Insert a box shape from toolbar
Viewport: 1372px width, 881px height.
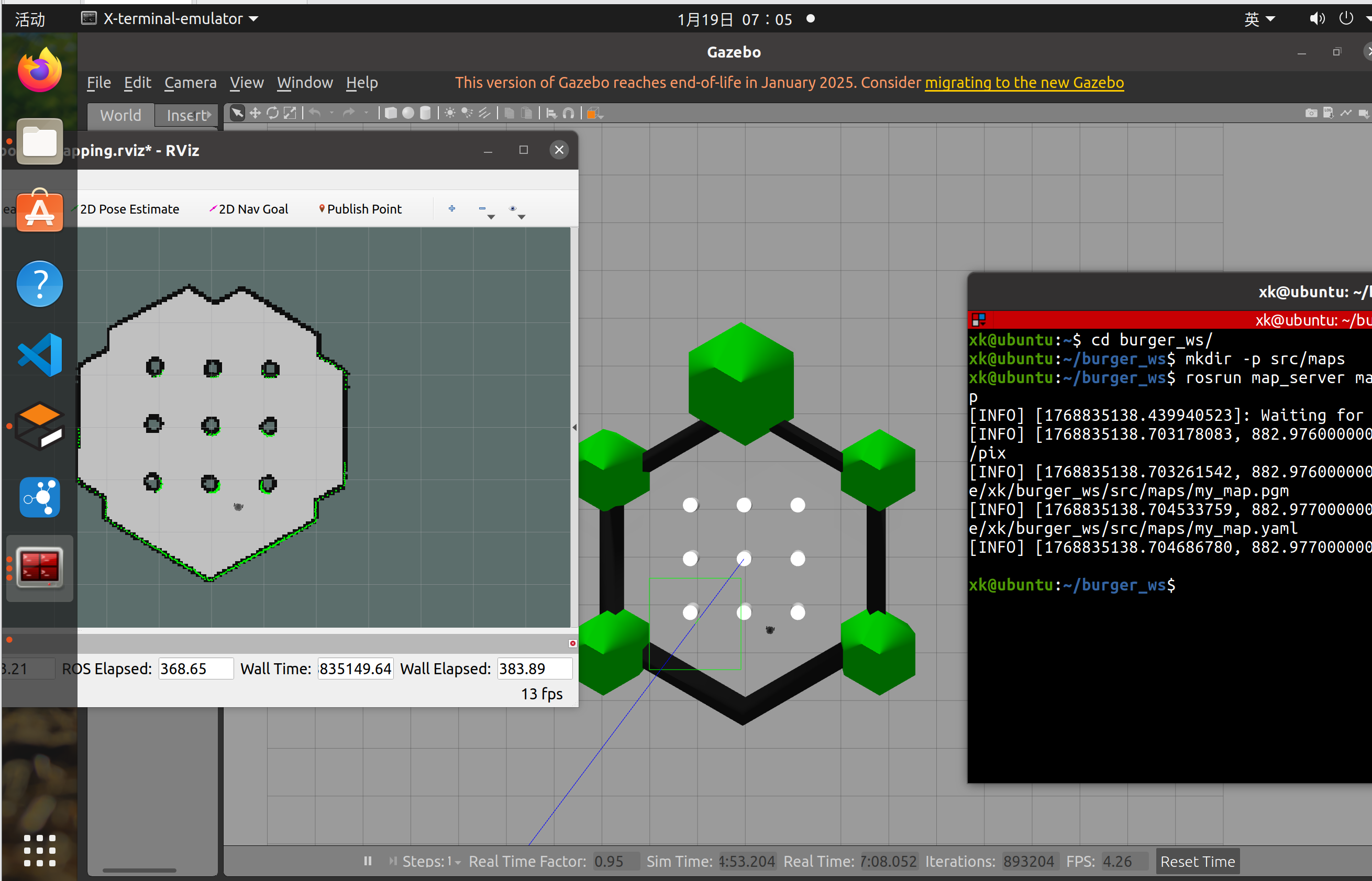tap(391, 113)
